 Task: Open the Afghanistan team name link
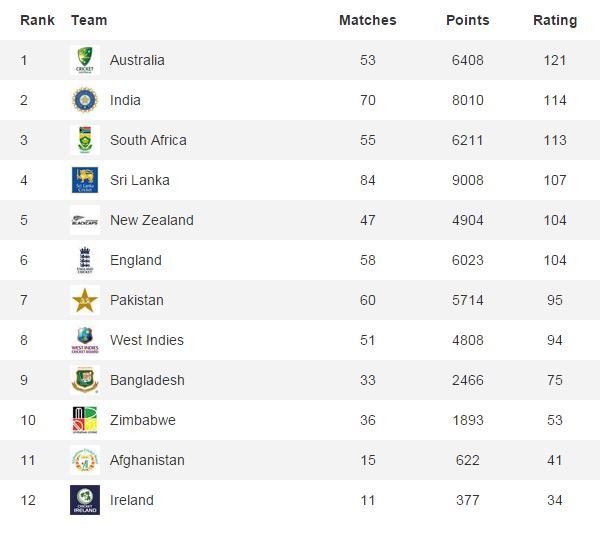[147, 460]
